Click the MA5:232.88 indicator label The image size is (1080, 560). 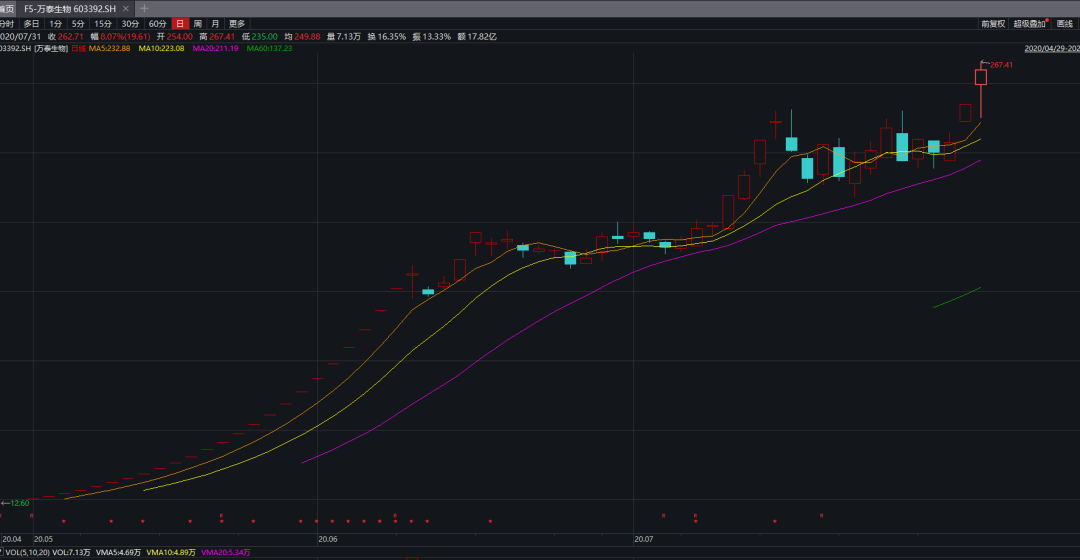(x=109, y=48)
